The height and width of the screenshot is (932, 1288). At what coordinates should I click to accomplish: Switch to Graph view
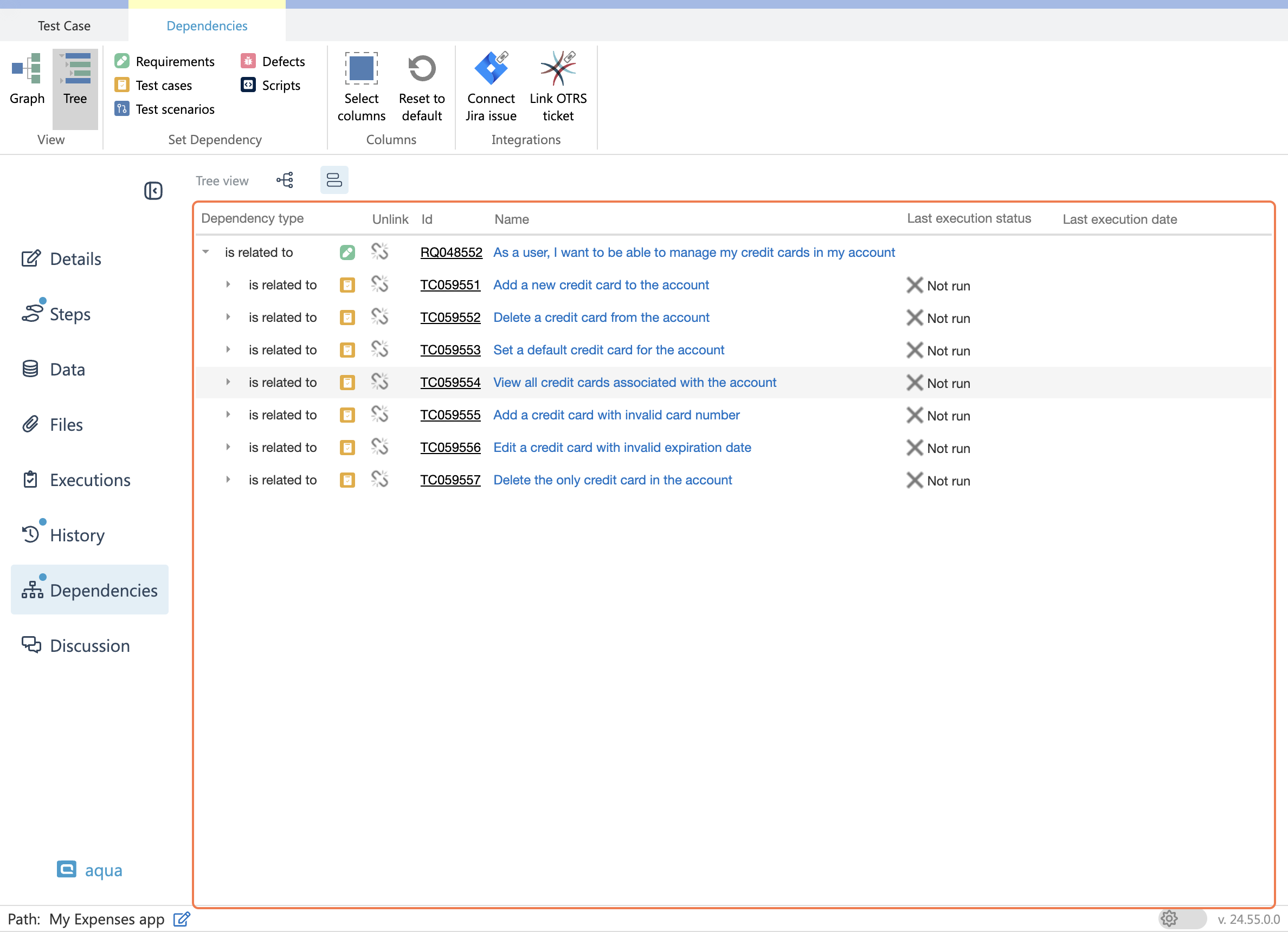[x=27, y=80]
